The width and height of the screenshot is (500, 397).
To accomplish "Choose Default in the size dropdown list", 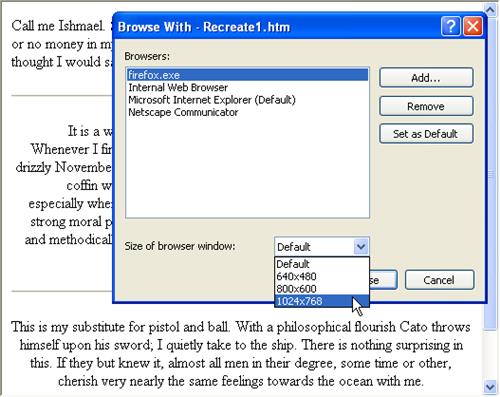I will 322,264.
